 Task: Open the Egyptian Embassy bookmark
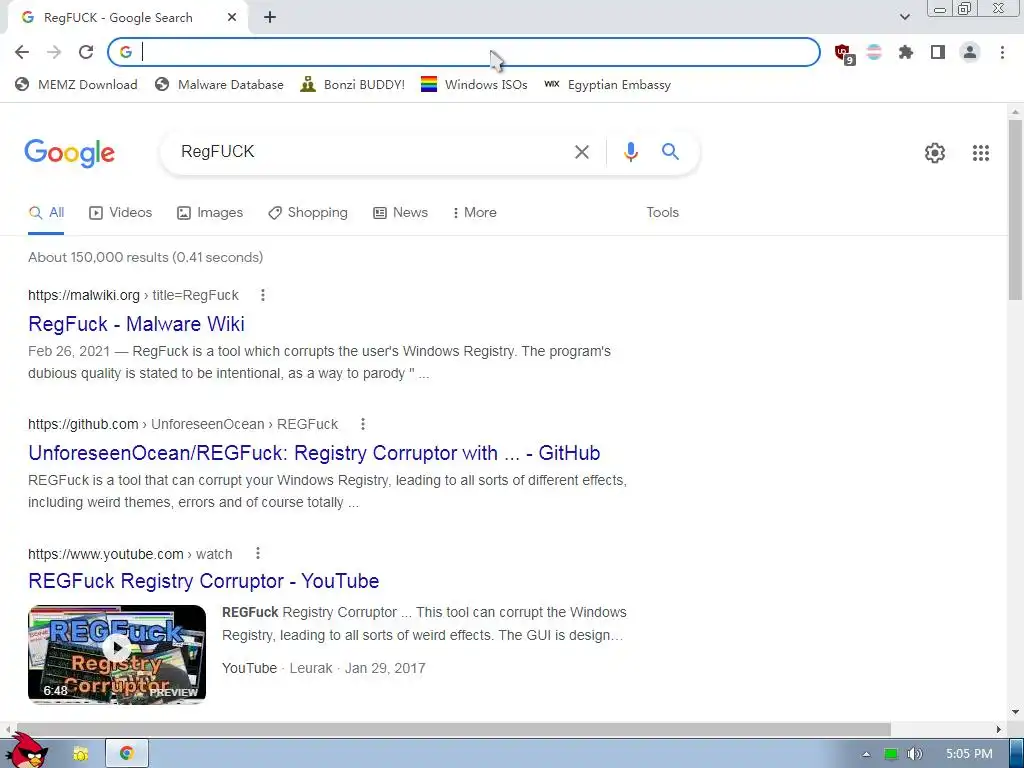point(607,84)
